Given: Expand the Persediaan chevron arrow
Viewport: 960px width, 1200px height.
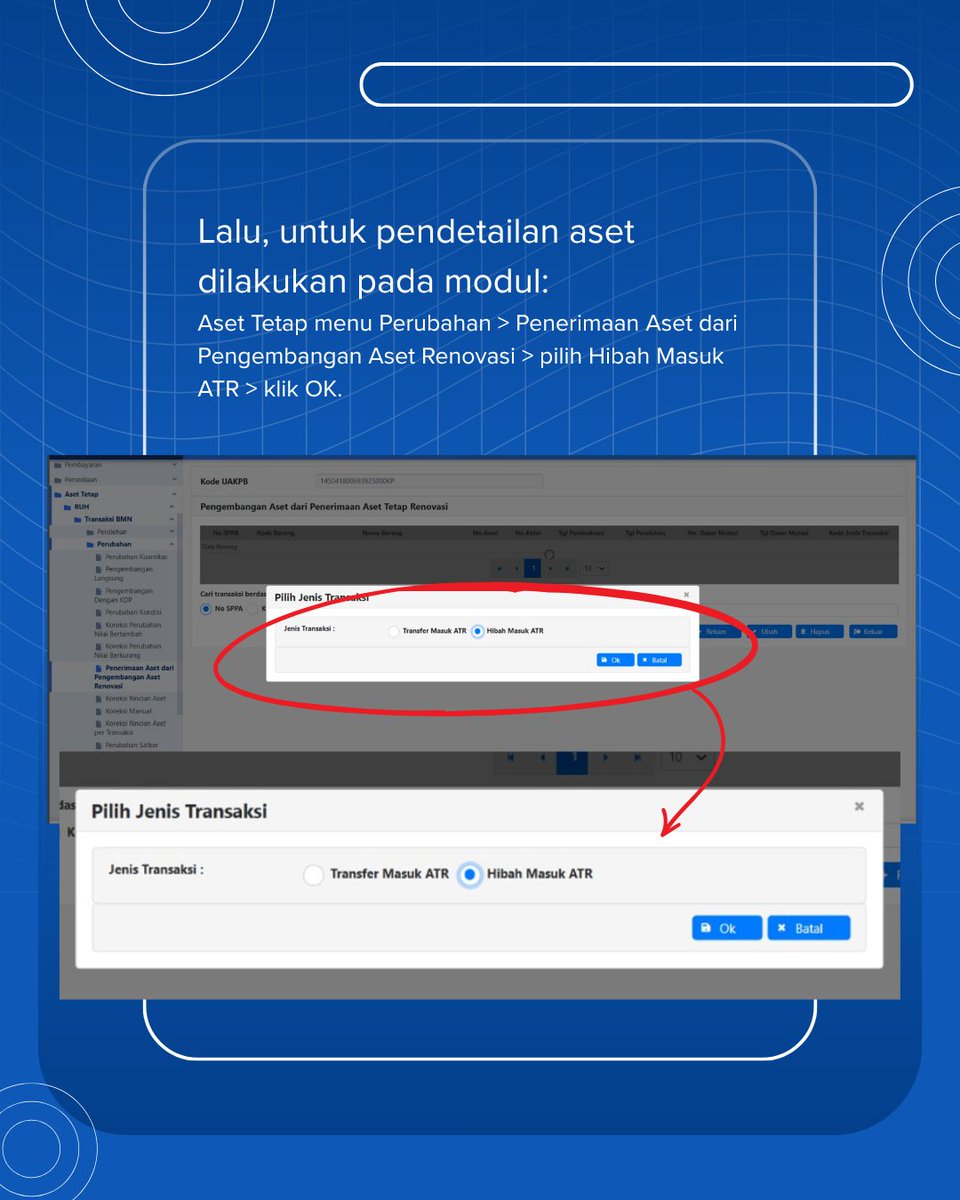Looking at the screenshot, I should tap(175, 480).
